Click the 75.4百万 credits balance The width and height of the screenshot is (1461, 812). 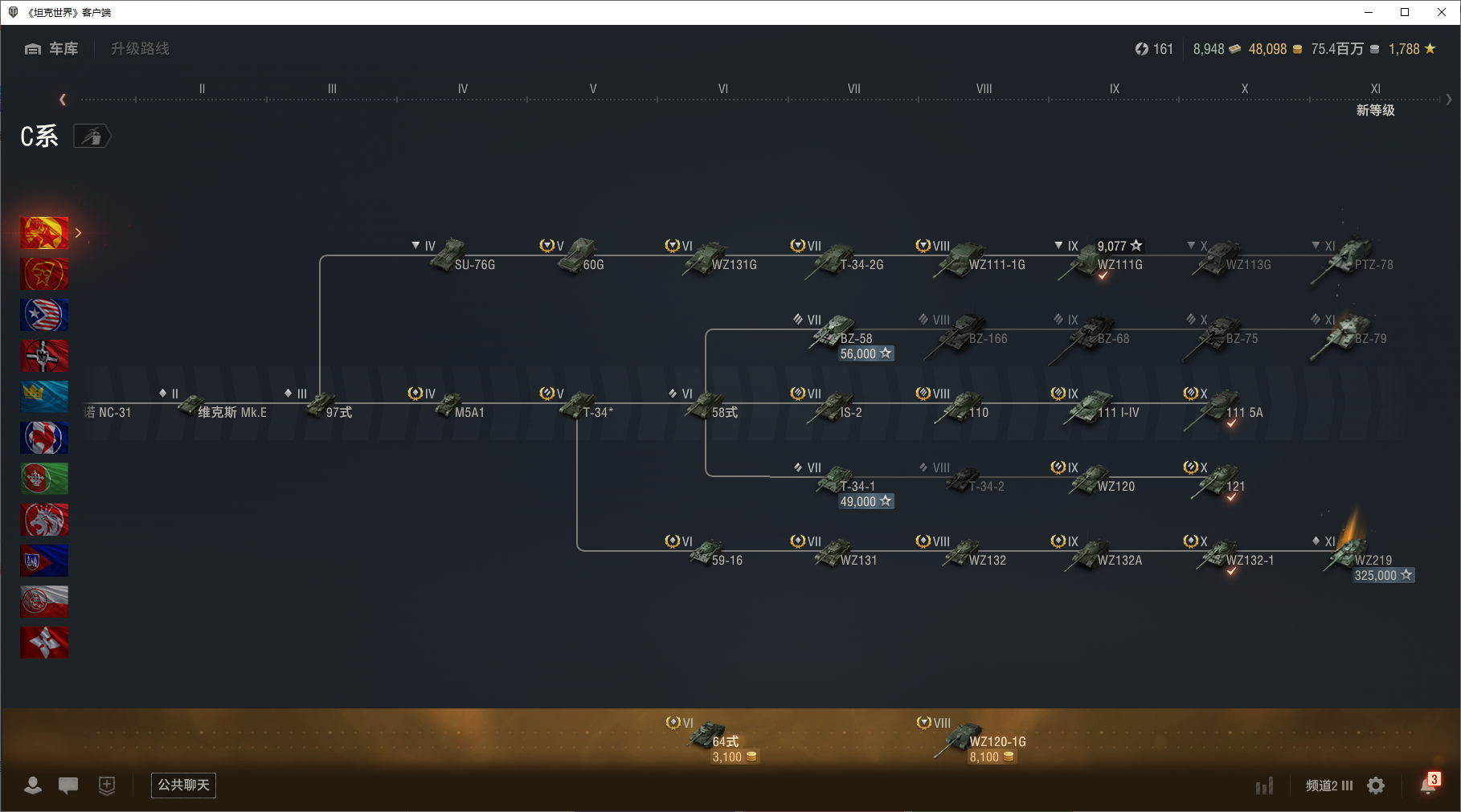(1345, 49)
